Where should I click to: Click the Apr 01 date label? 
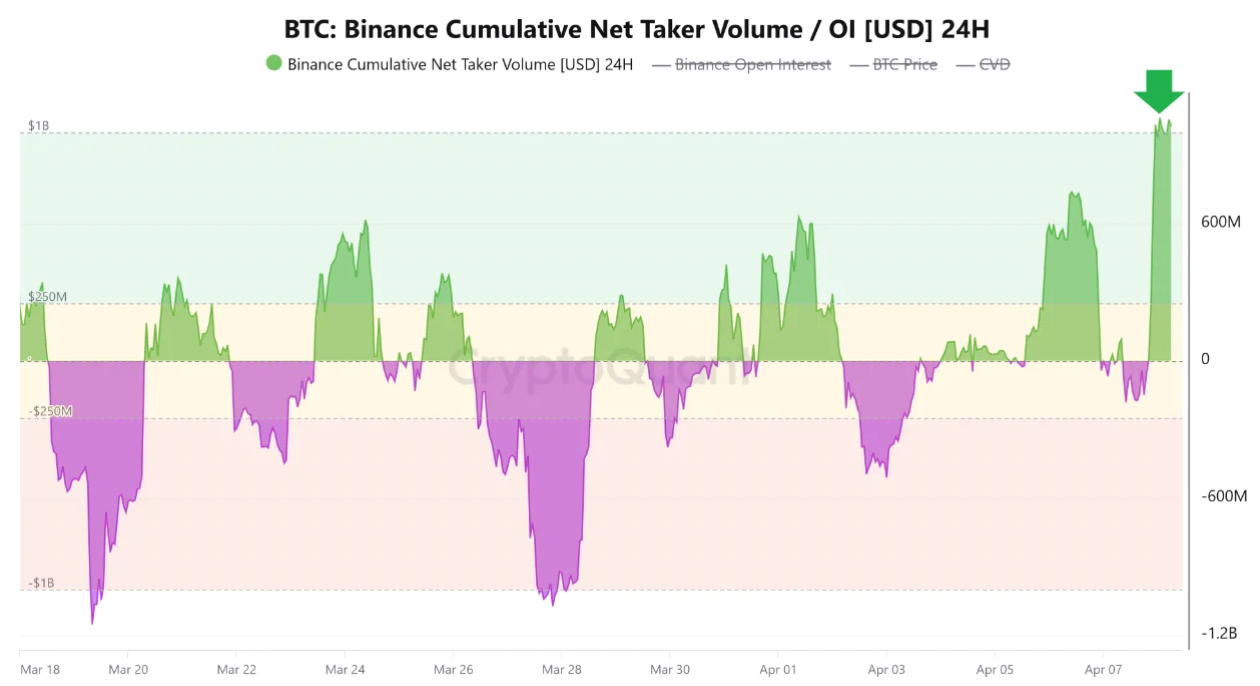point(778,670)
